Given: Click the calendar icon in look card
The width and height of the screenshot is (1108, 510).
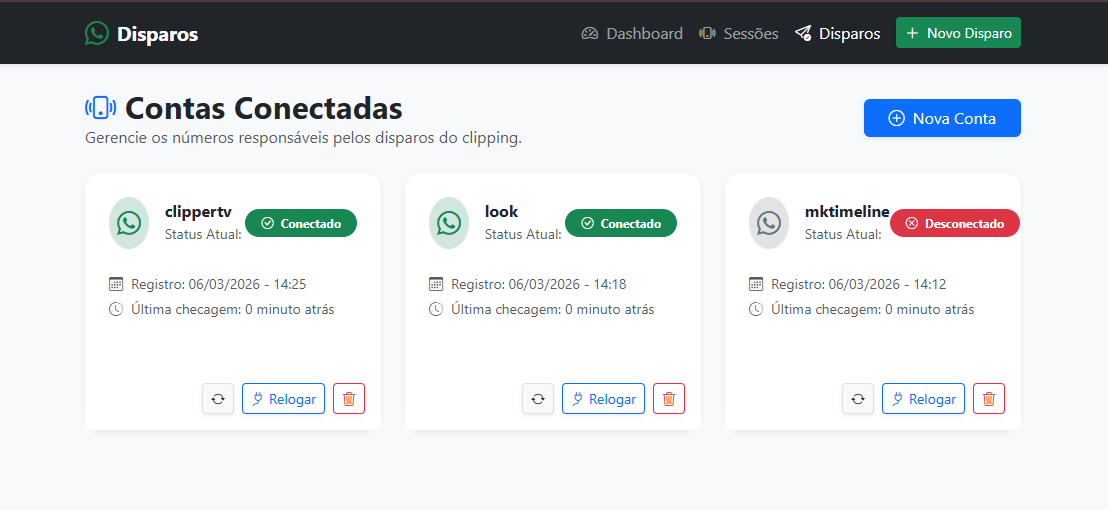Looking at the screenshot, I should [436, 284].
